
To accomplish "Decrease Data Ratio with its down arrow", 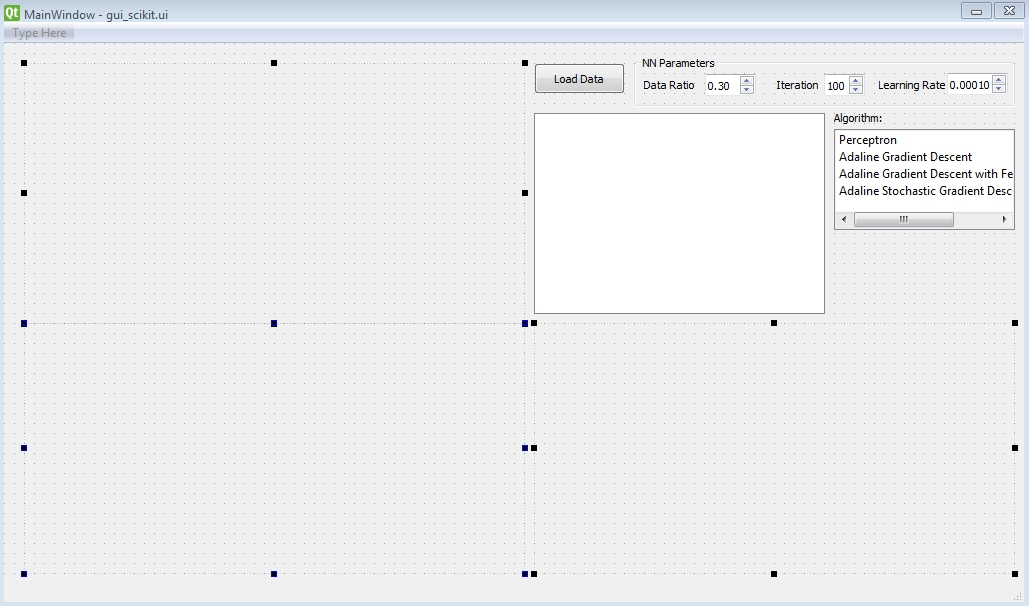I will pos(745,90).
